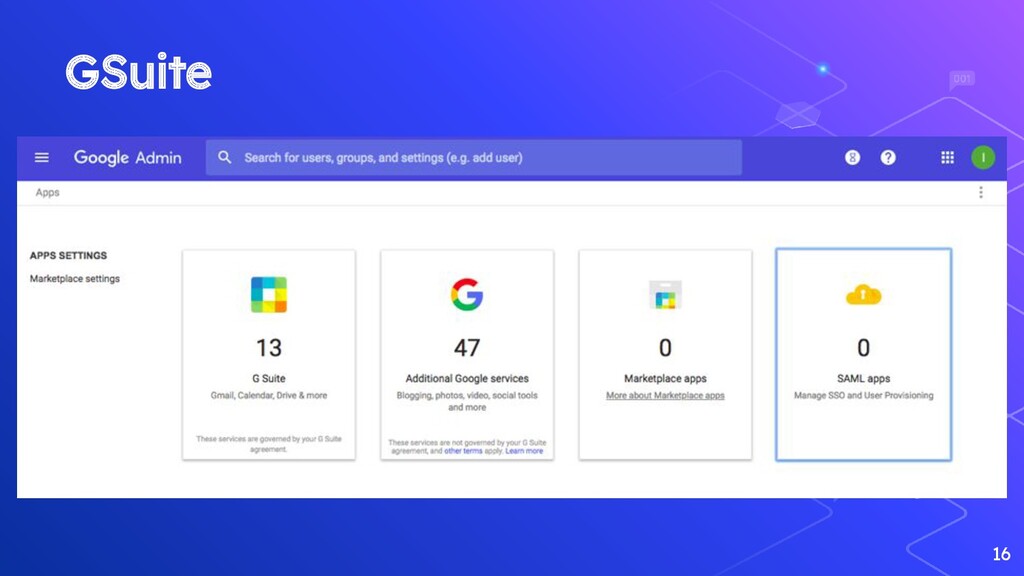Open the Google apps grid launcher
Screen dimensions: 1024x576
coord(948,157)
